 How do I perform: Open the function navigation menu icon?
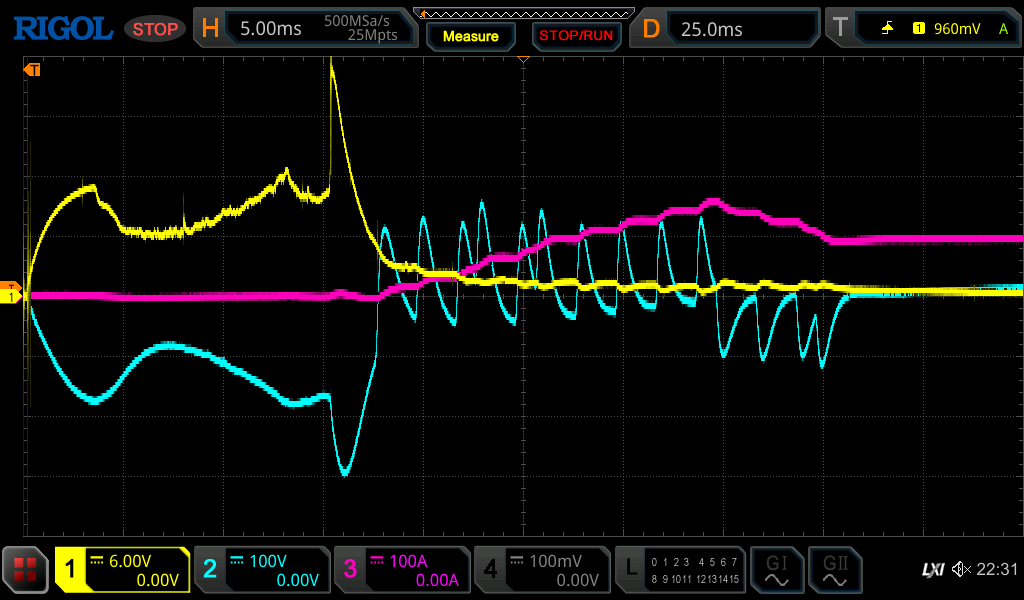click(x=25, y=570)
